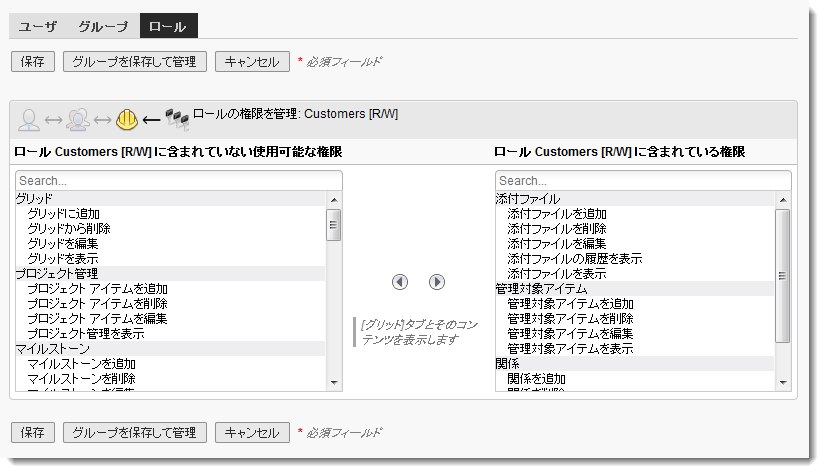Click the top キャンセル button

pyautogui.click(x=252, y=61)
